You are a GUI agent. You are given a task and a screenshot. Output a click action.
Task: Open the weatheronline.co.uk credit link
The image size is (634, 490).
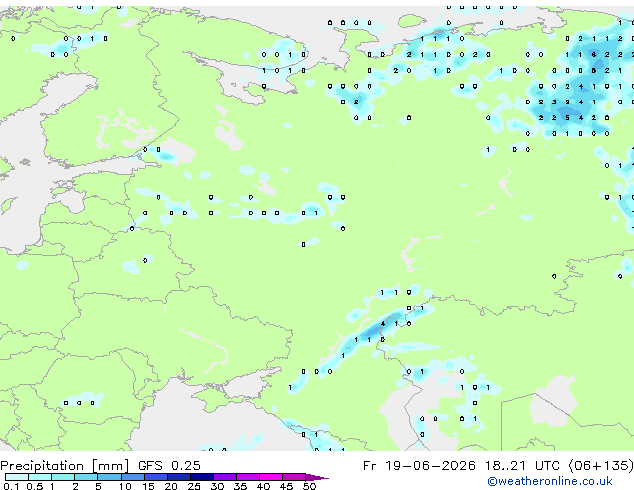(550, 481)
